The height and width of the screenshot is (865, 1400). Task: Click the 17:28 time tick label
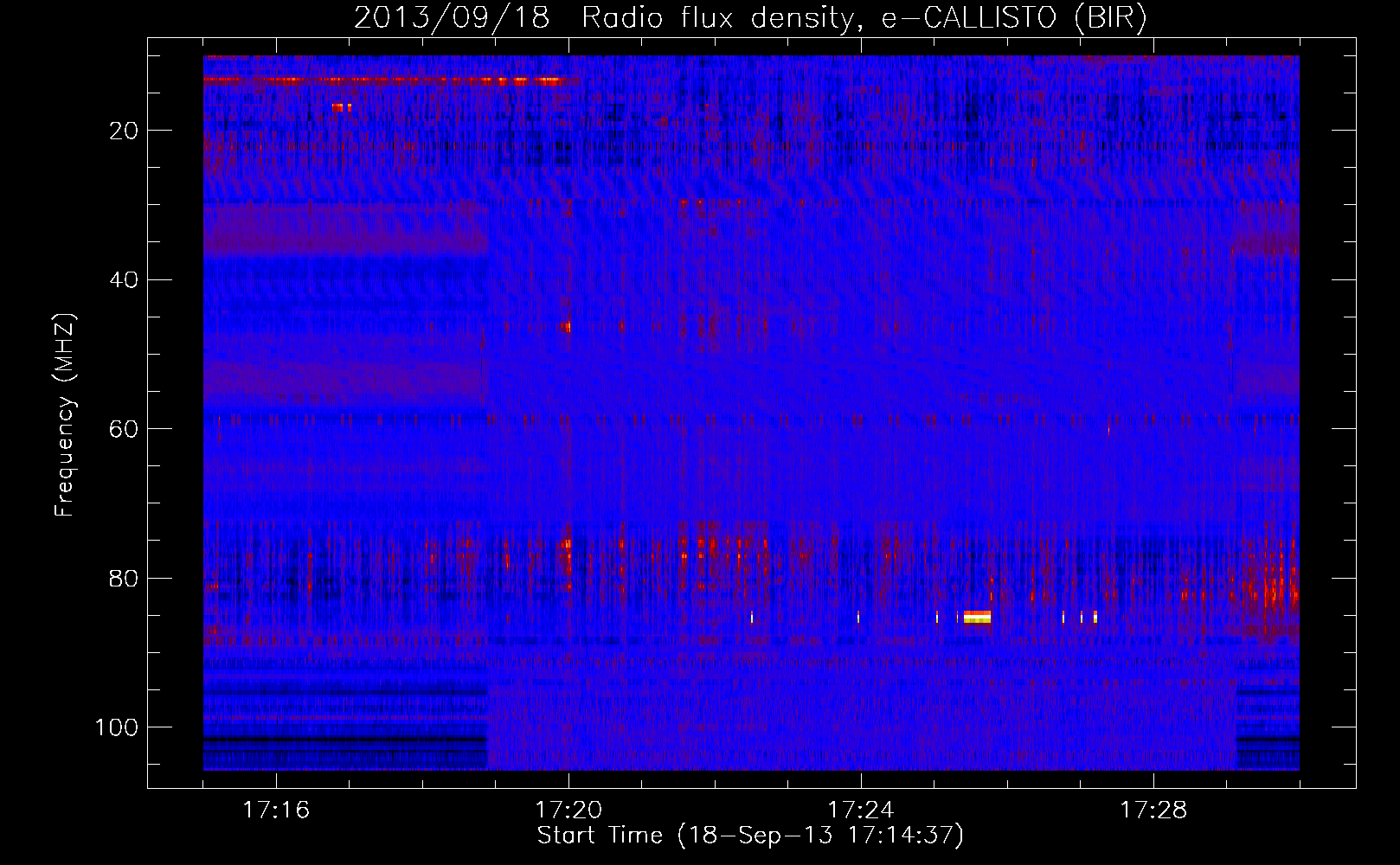(1153, 811)
